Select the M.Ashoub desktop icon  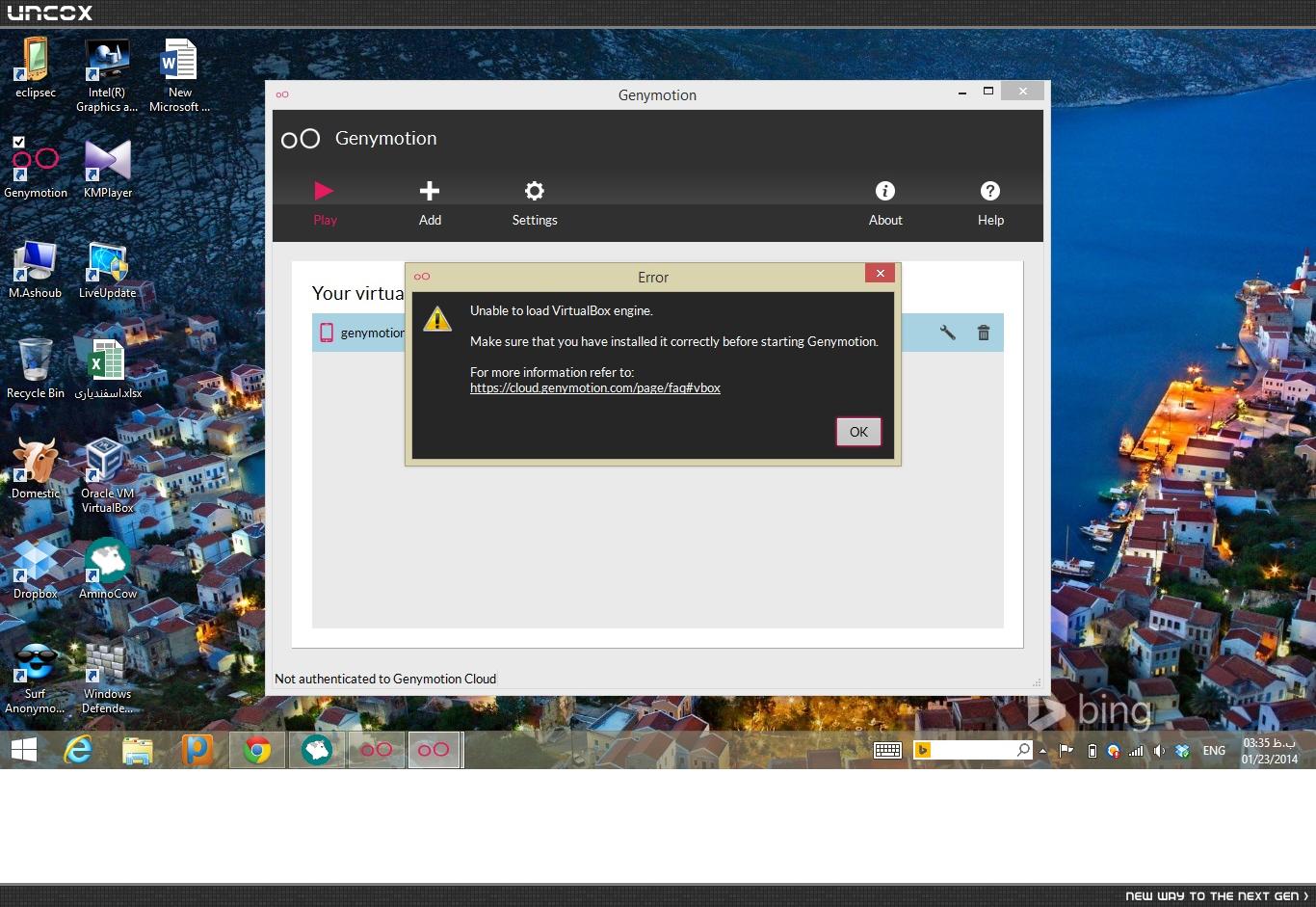click(x=36, y=269)
